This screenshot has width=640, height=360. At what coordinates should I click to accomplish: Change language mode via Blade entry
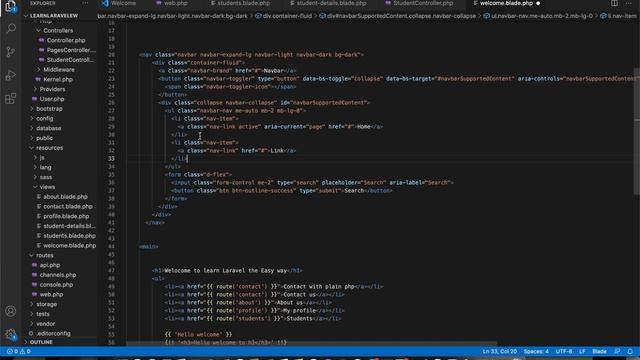pyautogui.click(x=599, y=351)
